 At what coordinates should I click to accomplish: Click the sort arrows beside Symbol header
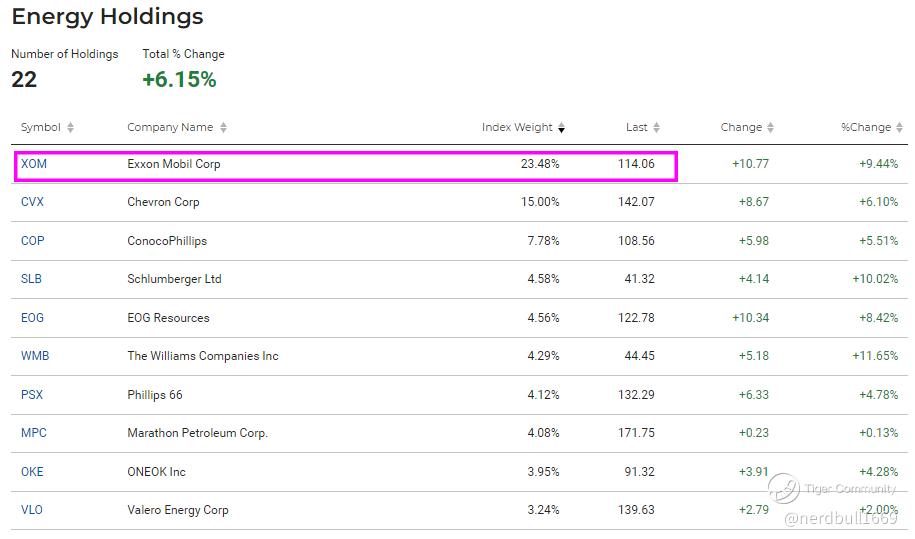point(70,128)
